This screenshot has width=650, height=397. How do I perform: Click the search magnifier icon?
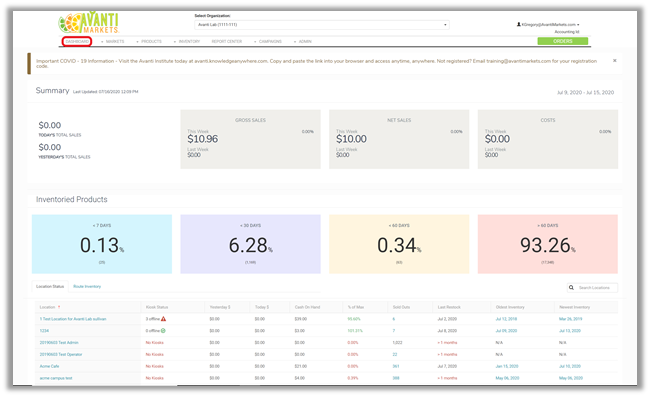(571, 288)
